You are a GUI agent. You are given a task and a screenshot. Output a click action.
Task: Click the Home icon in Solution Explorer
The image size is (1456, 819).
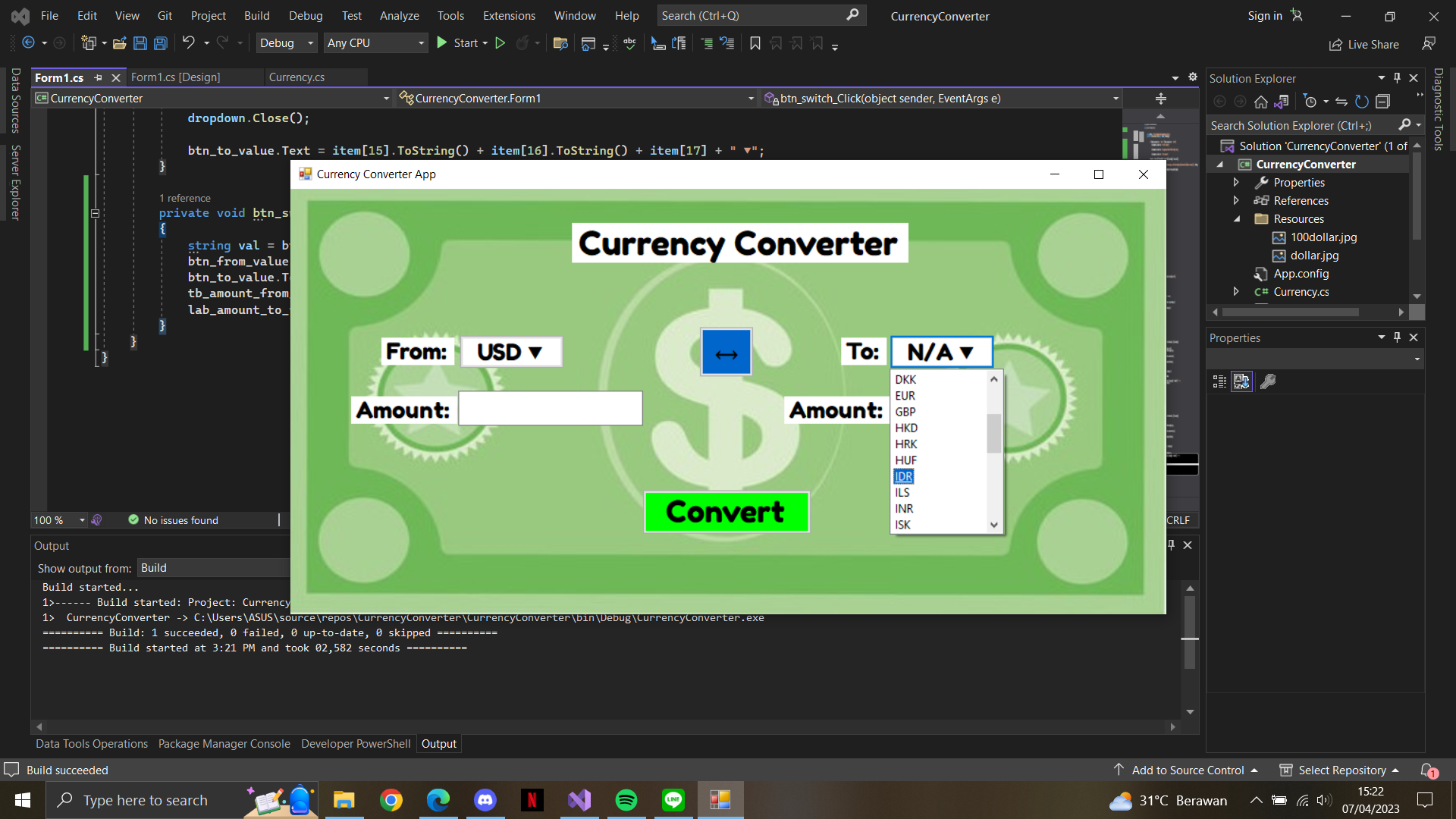pyautogui.click(x=1260, y=102)
